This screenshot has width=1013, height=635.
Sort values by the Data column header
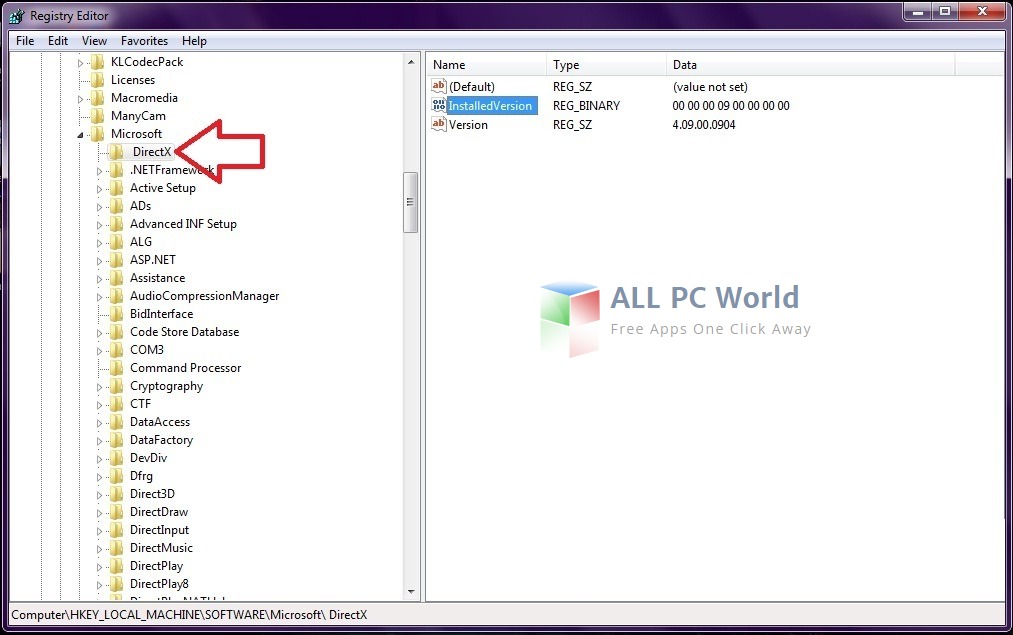click(810, 65)
